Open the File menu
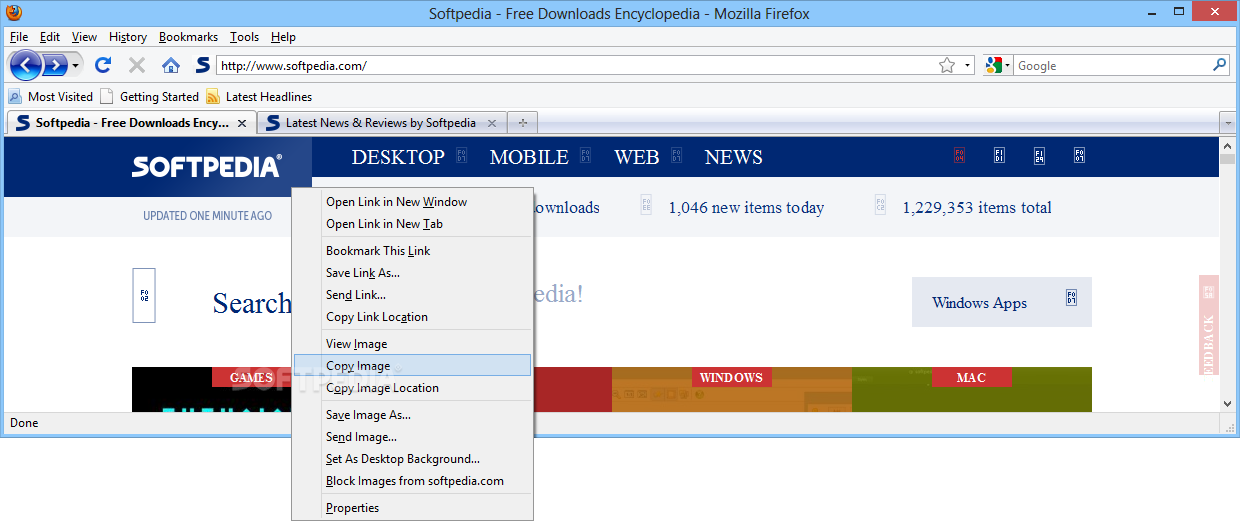Screen dimensions: 1240x521 pos(19,37)
